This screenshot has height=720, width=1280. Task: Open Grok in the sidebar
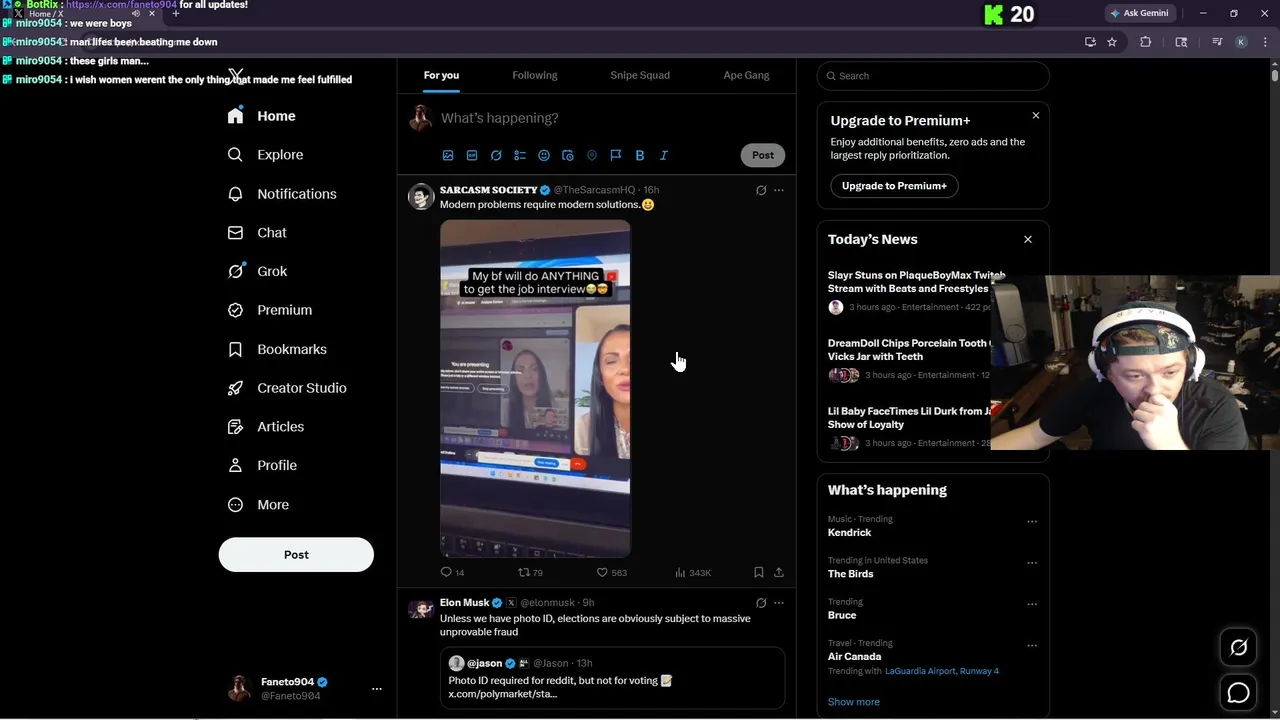point(257,271)
